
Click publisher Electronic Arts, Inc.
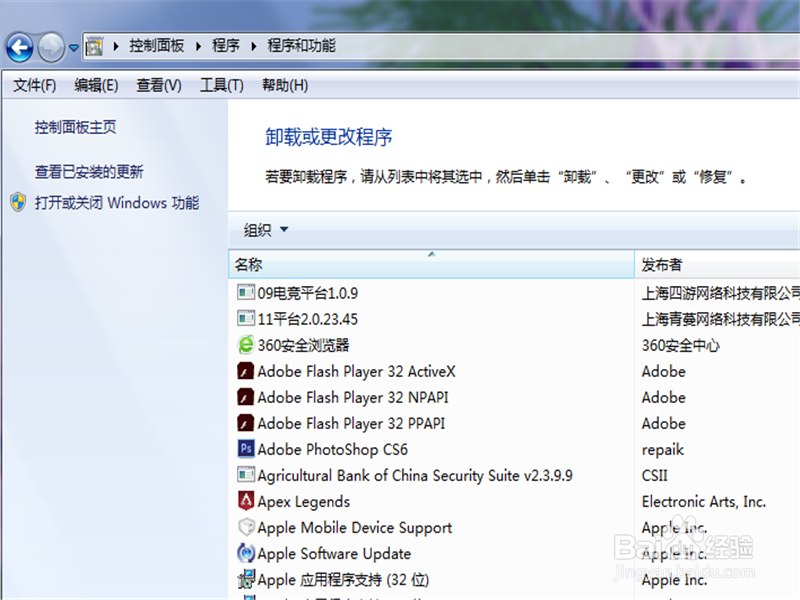point(704,502)
